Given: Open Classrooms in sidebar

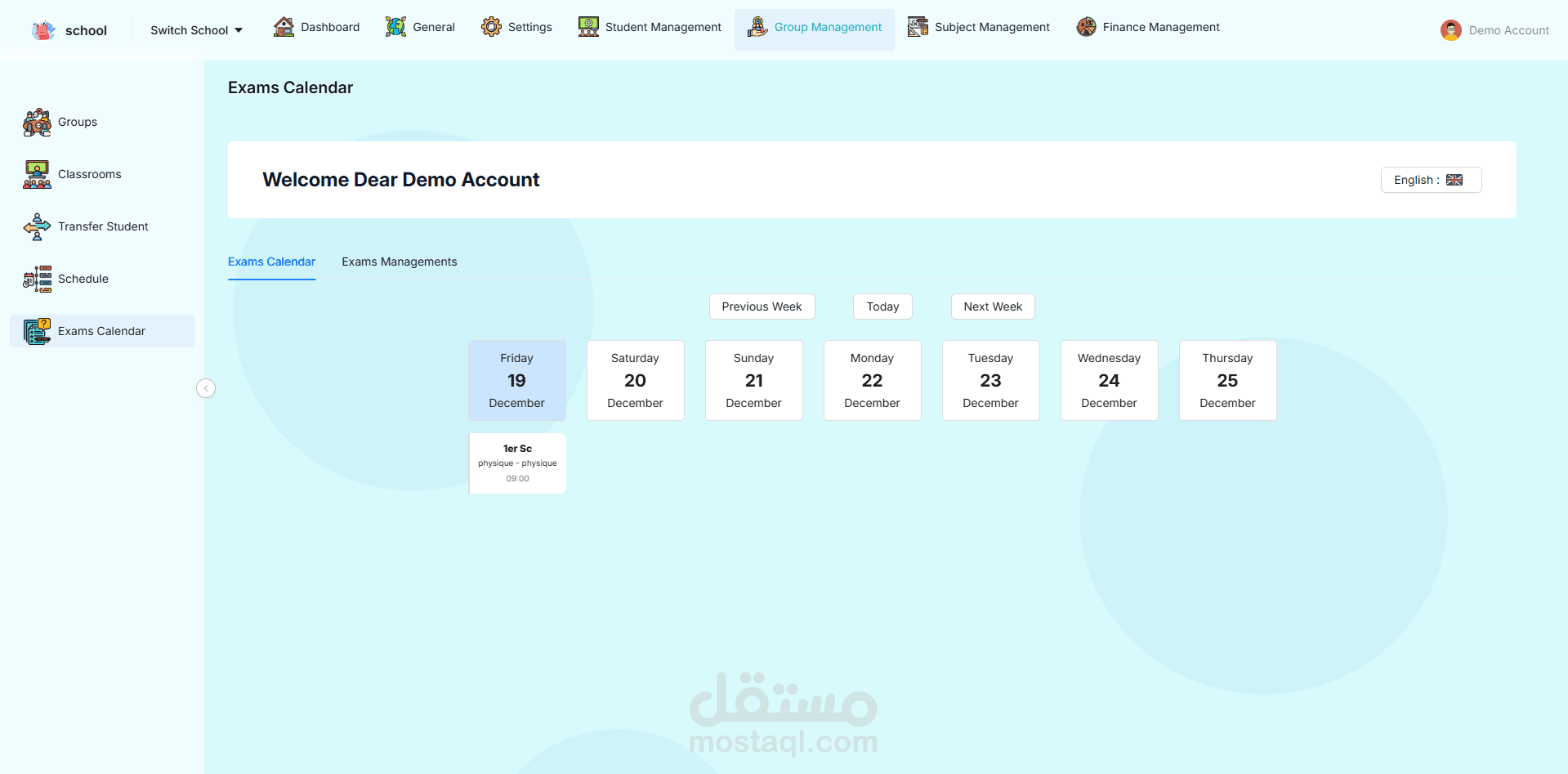Looking at the screenshot, I should [102, 174].
